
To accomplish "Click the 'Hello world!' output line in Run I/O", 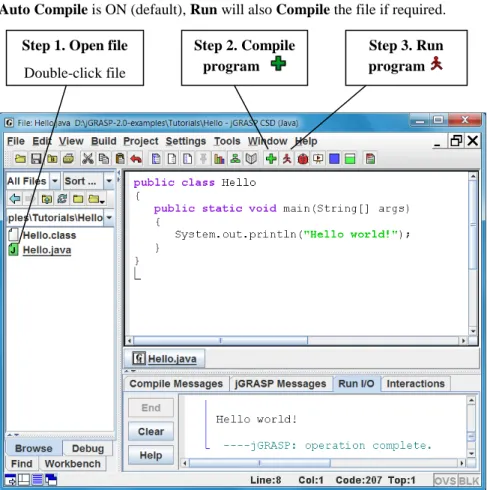I will coord(256,419).
